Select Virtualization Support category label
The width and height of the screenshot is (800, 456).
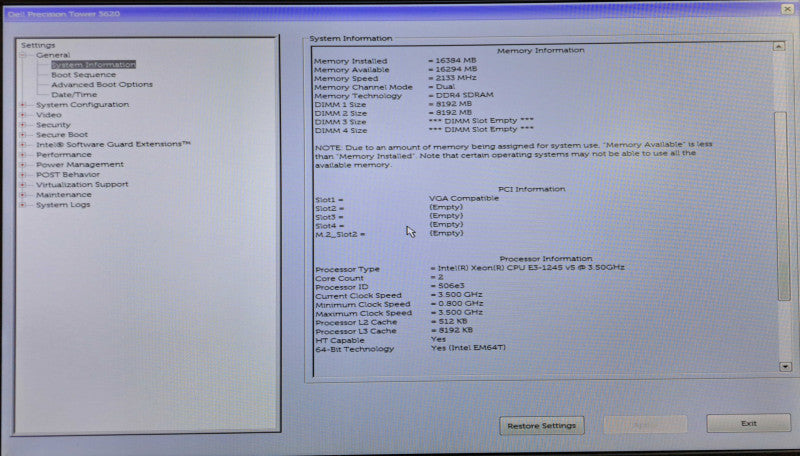[82, 185]
